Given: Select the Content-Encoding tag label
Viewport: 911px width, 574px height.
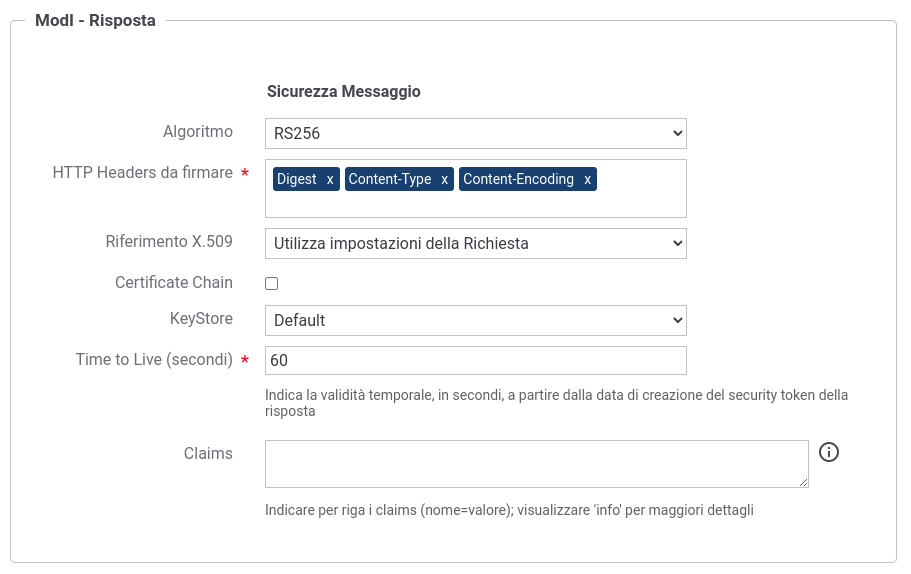Looking at the screenshot, I should click(x=518, y=179).
